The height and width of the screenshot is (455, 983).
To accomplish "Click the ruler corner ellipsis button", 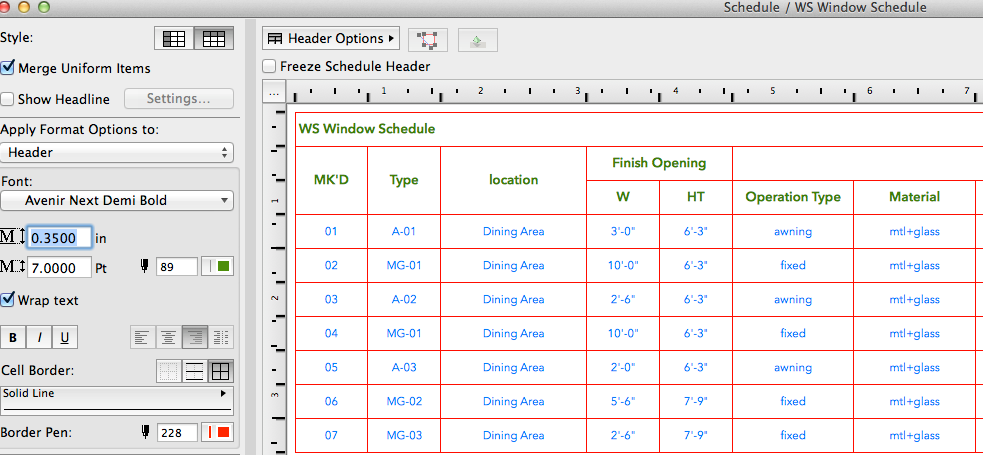I will click(x=273, y=93).
